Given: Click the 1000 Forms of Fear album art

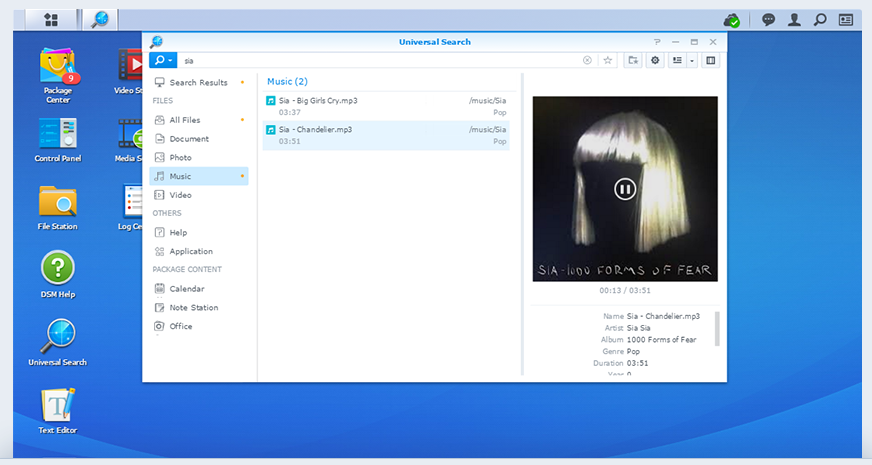Looking at the screenshot, I should pyautogui.click(x=625, y=189).
